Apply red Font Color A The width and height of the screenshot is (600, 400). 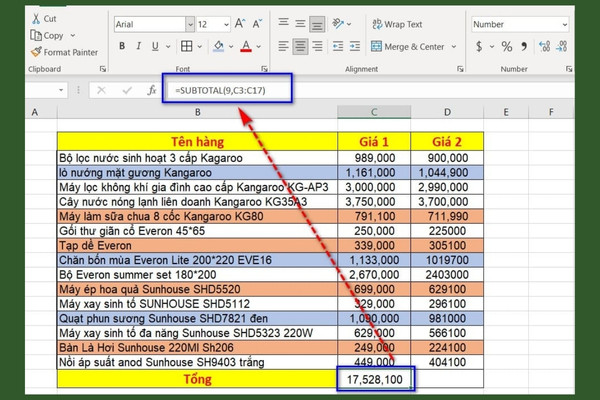click(246, 46)
